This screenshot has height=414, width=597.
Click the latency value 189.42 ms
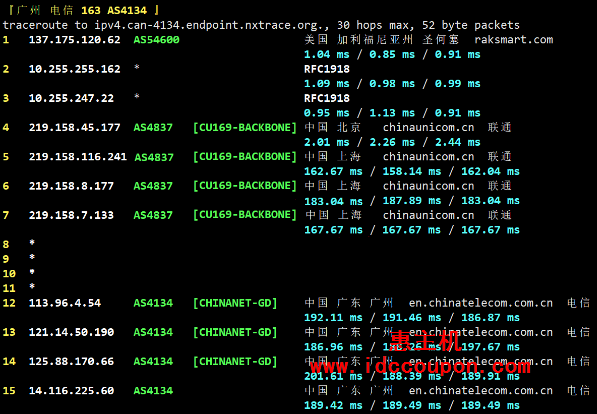[x=333, y=406]
